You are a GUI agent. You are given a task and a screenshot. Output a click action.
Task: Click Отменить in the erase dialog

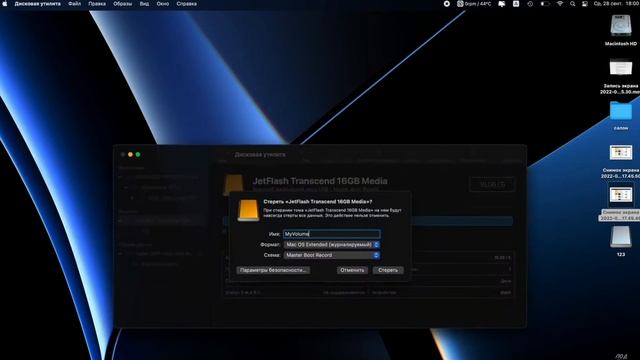[352, 270]
